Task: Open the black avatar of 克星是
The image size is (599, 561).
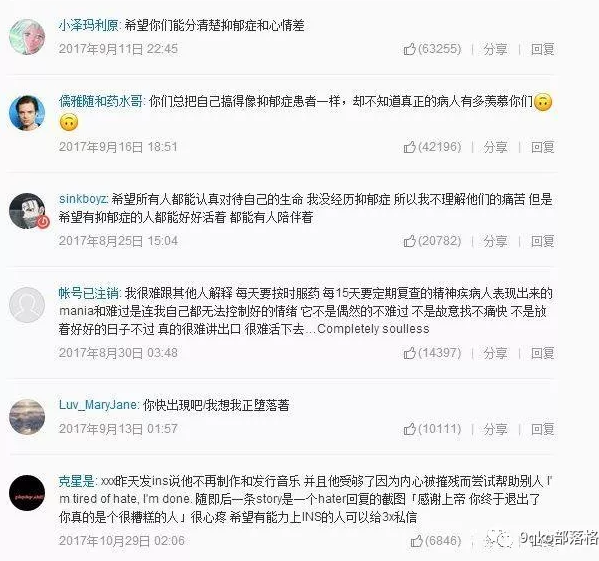Action: 27,493
